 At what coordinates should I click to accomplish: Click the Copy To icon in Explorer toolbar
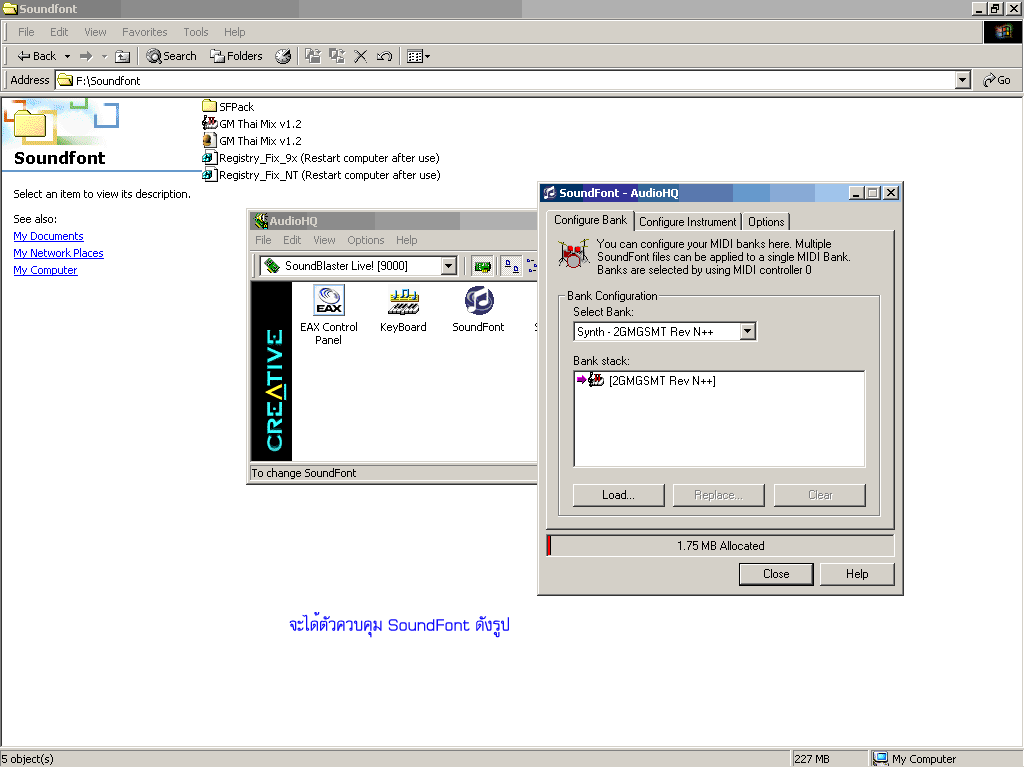pyautogui.click(x=337, y=56)
